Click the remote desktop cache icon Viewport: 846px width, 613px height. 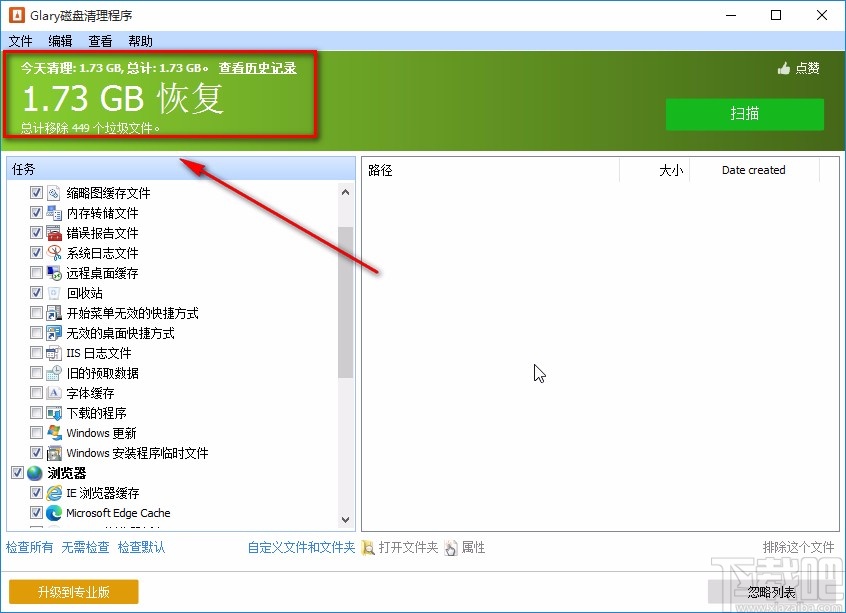coord(53,273)
